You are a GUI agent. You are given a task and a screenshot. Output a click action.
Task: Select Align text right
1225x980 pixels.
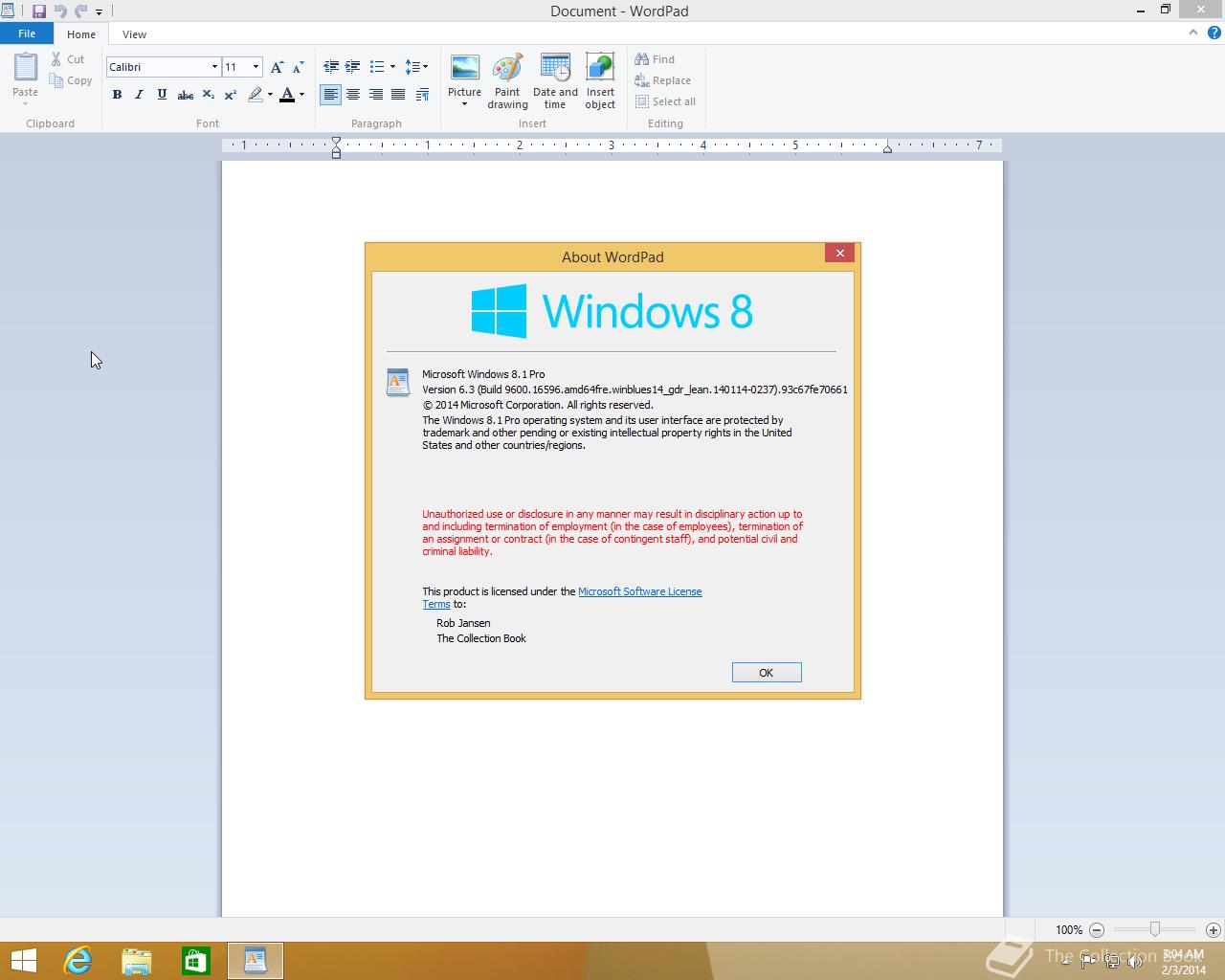pyautogui.click(x=376, y=95)
